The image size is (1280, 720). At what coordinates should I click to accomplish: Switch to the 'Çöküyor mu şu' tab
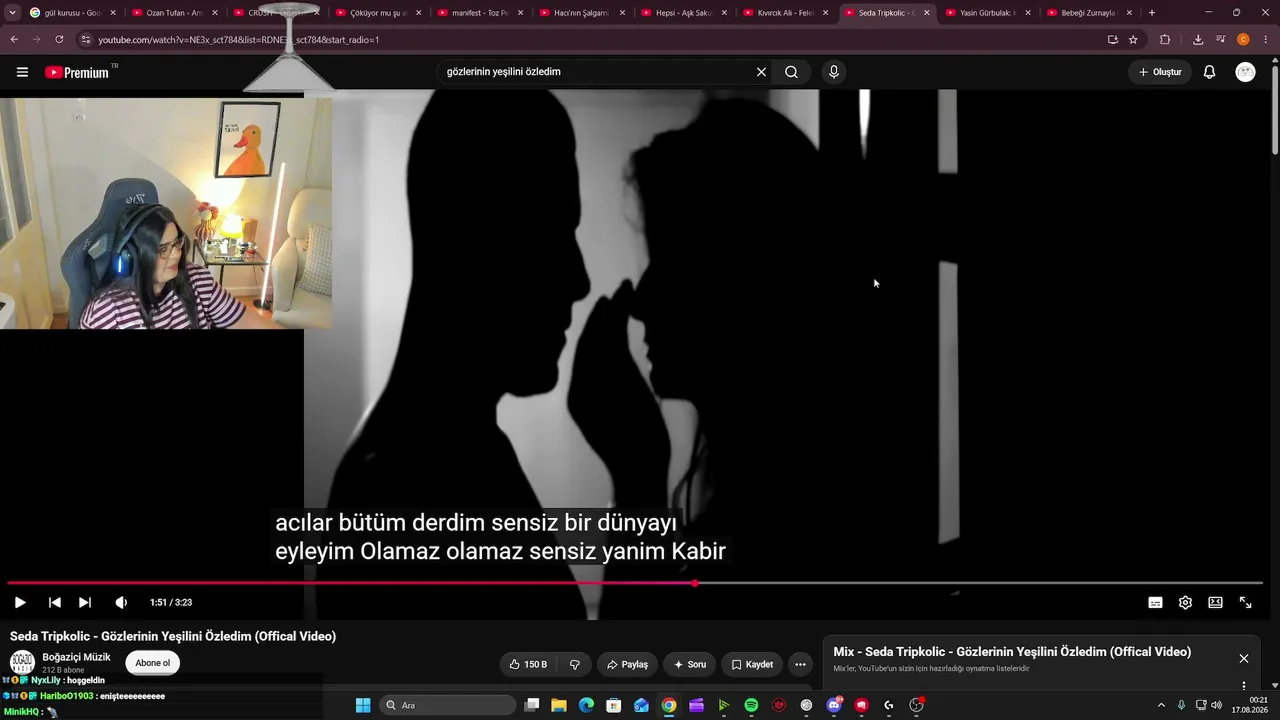(379, 13)
